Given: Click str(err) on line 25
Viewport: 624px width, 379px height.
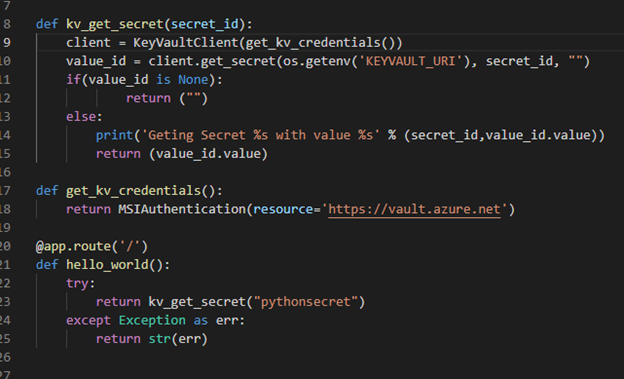Looking at the screenshot, I should (x=178, y=339).
